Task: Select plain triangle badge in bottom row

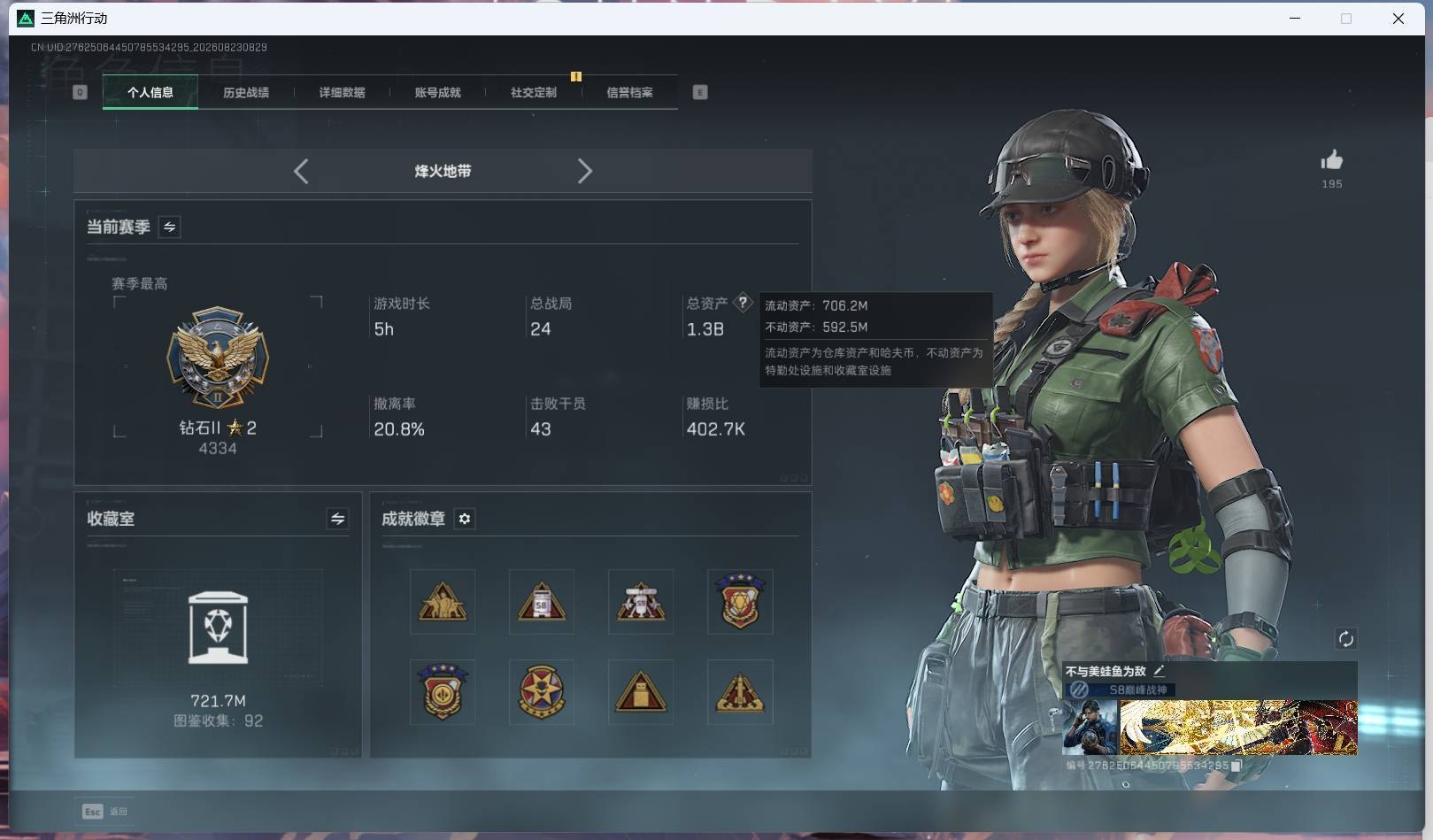Action: click(641, 691)
